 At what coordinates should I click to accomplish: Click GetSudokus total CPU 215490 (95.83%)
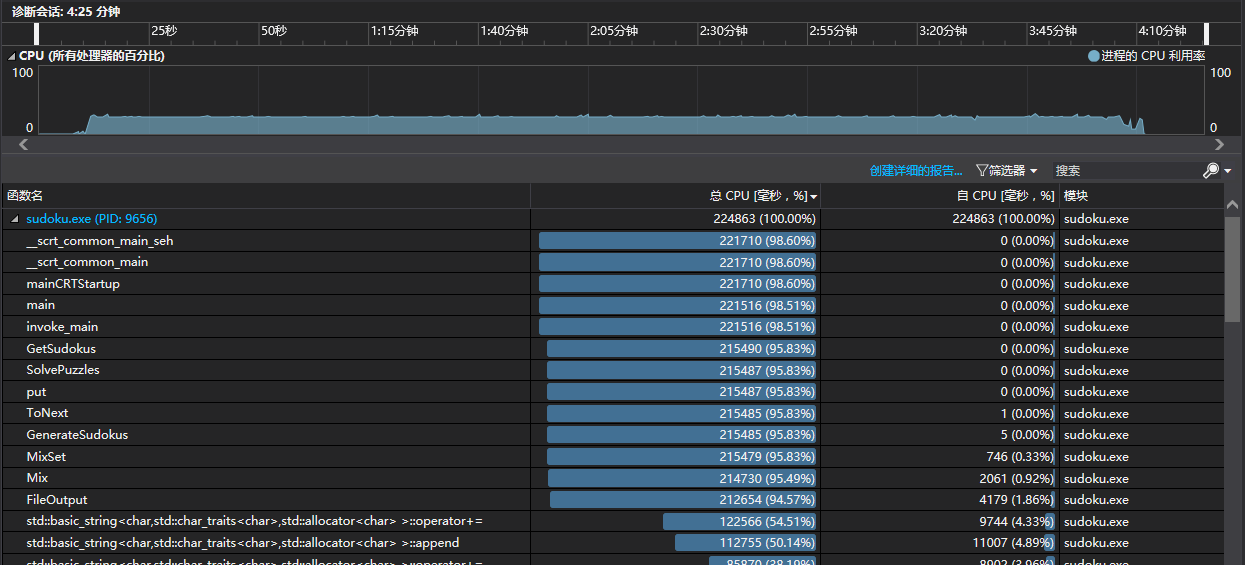[x=768, y=349]
